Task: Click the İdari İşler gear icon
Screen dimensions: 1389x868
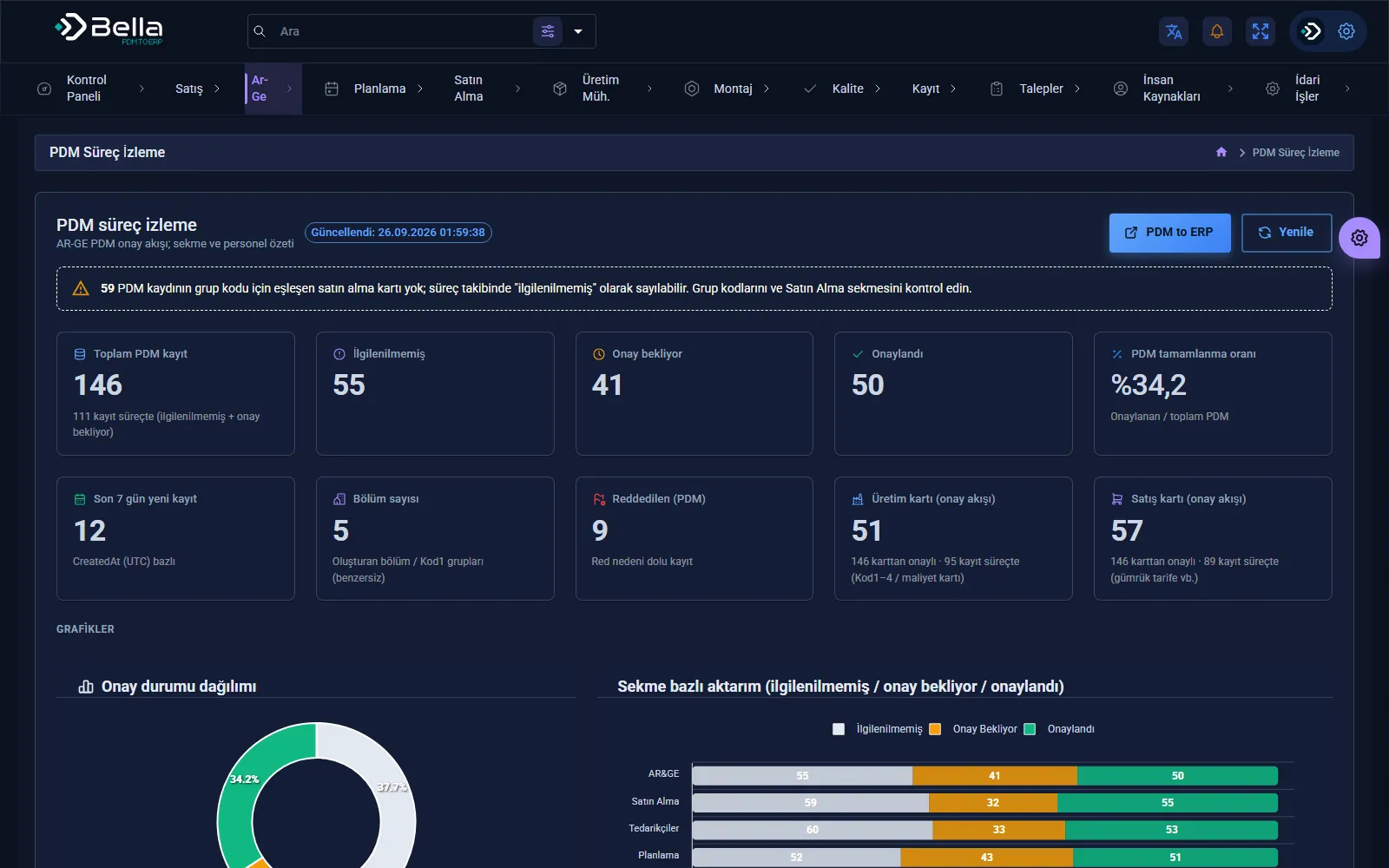Action: (x=1273, y=89)
